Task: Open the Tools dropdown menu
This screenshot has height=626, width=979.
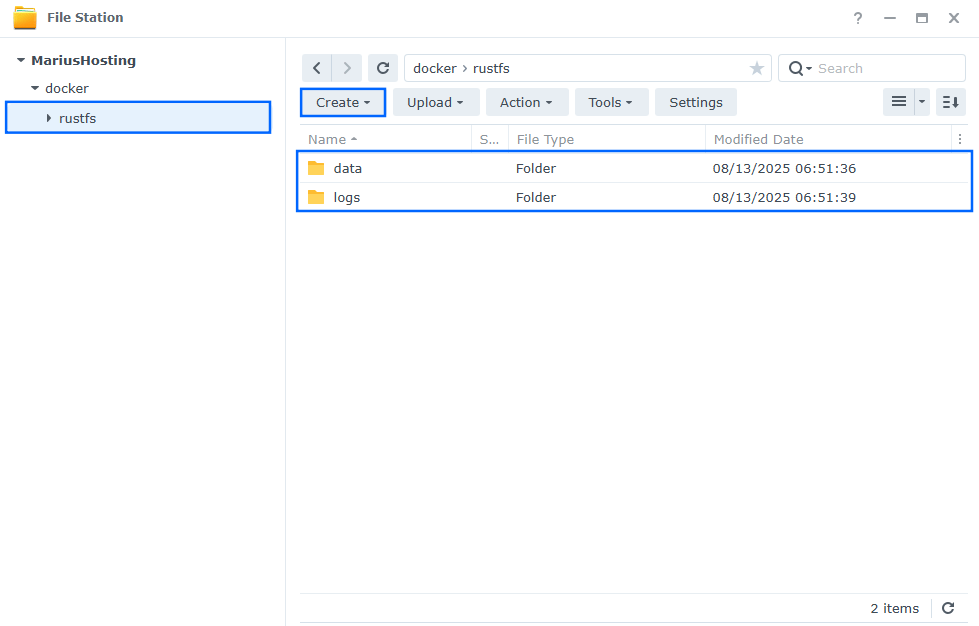Action: point(611,102)
